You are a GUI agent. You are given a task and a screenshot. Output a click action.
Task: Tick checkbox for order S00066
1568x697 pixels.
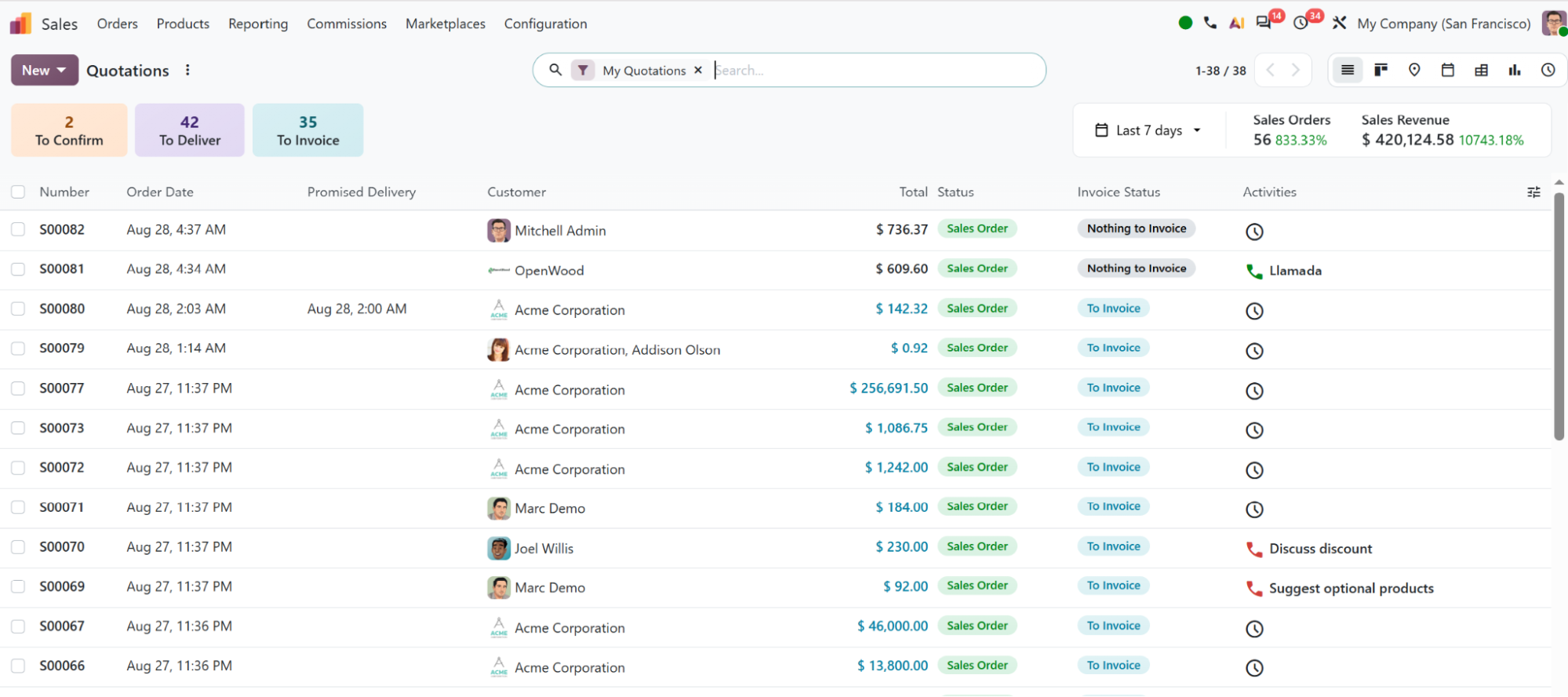(18, 666)
